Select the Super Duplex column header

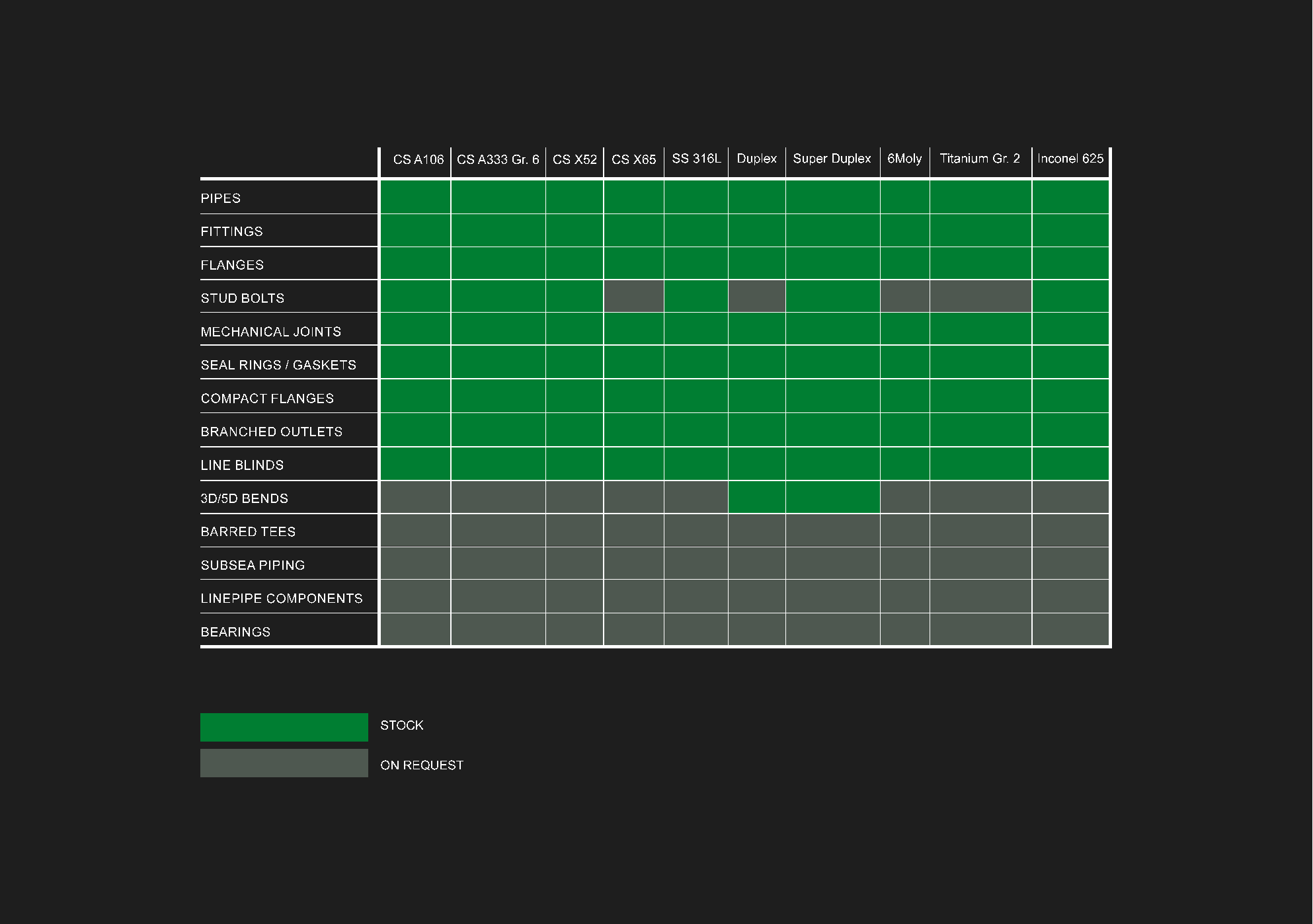[832, 159]
